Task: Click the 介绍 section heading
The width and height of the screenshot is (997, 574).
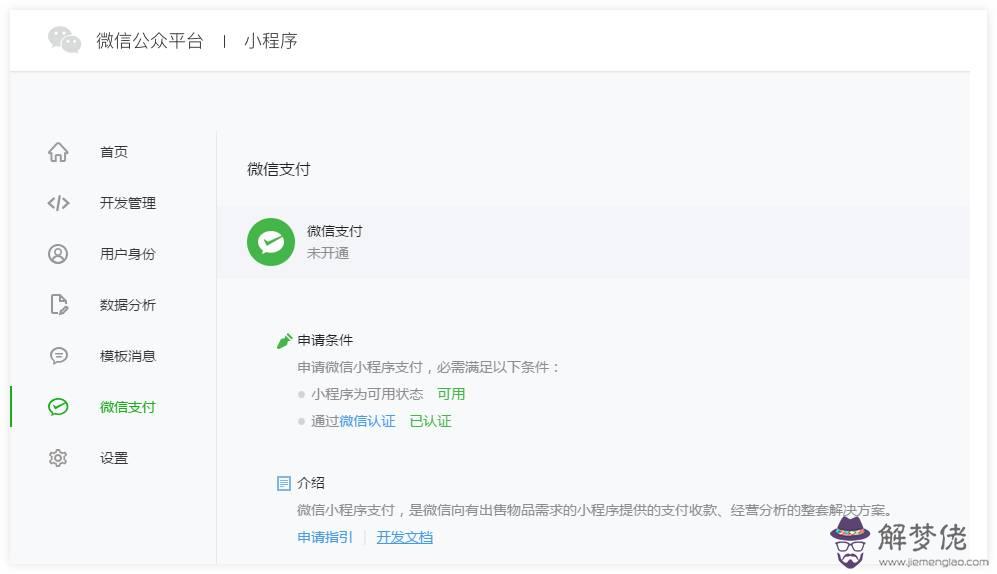Action: click(x=311, y=483)
